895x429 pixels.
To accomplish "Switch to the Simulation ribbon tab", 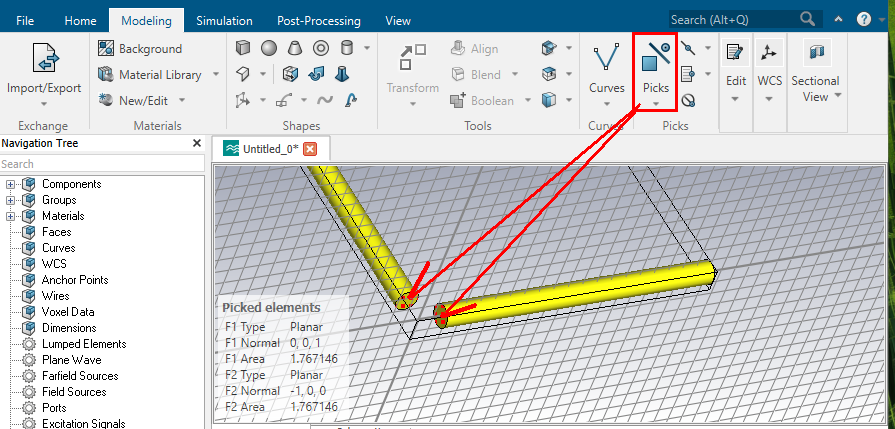I will click(223, 20).
